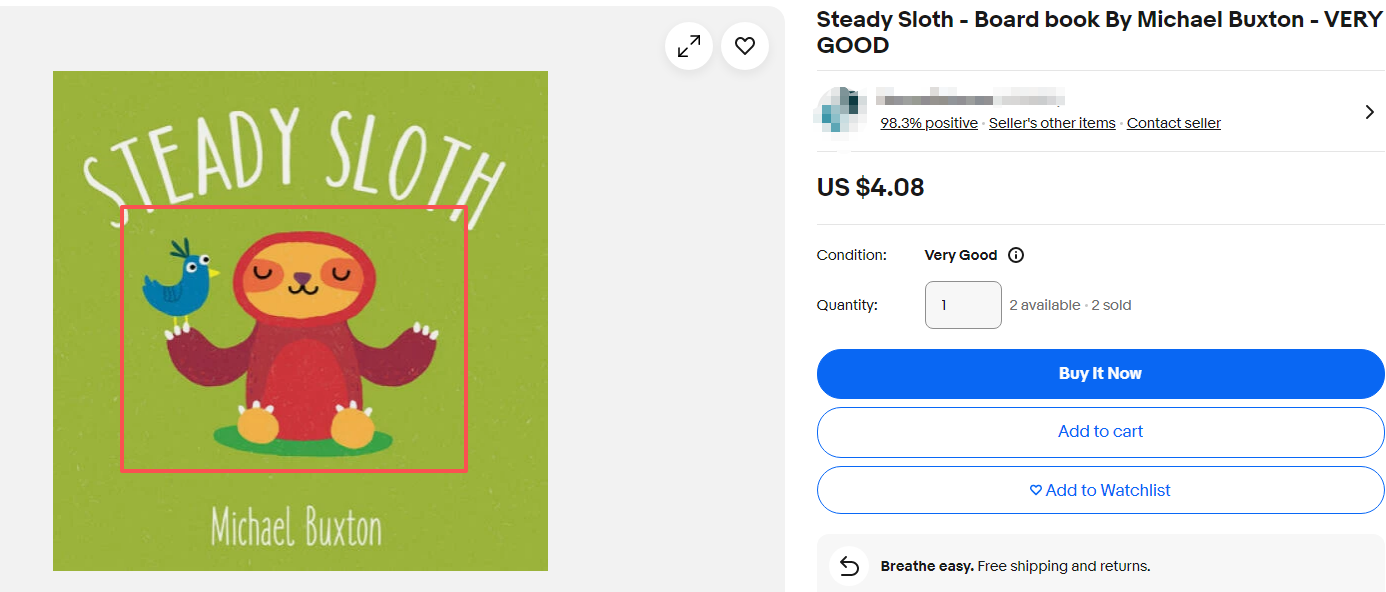Click the Free shipping and returns text

coord(1063,567)
